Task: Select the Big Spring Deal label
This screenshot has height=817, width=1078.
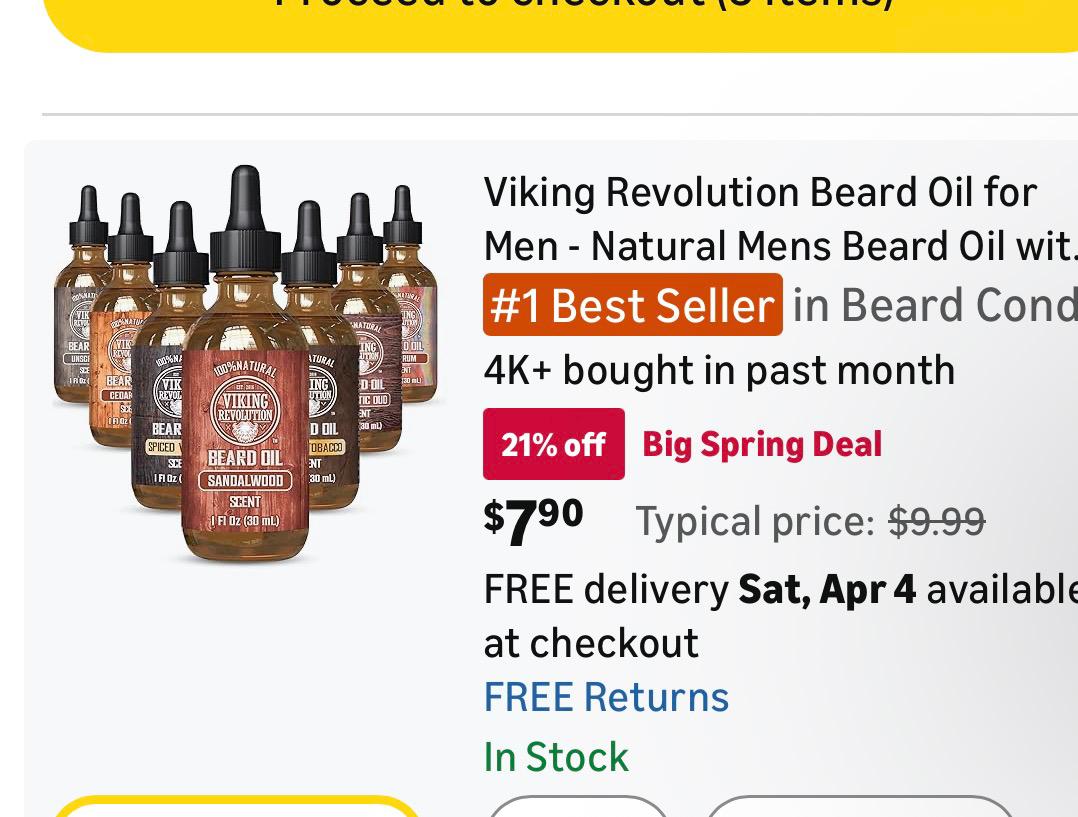Action: (x=762, y=444)
